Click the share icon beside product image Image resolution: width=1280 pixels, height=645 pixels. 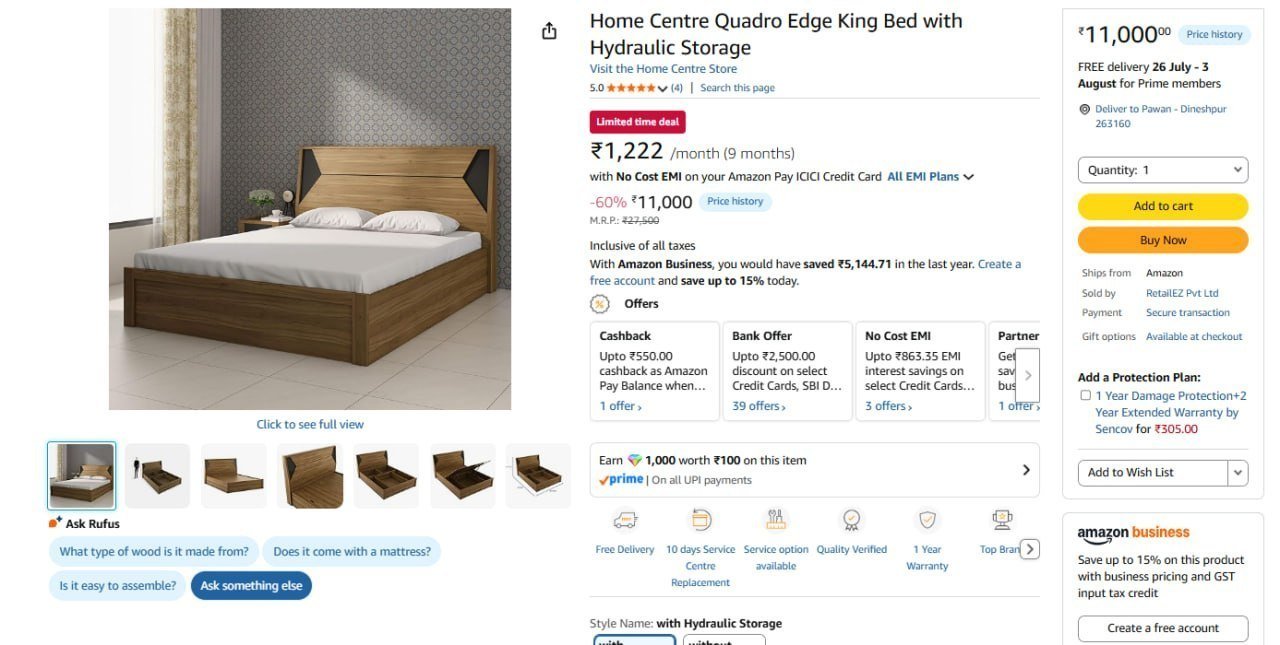tap(549, 31)
